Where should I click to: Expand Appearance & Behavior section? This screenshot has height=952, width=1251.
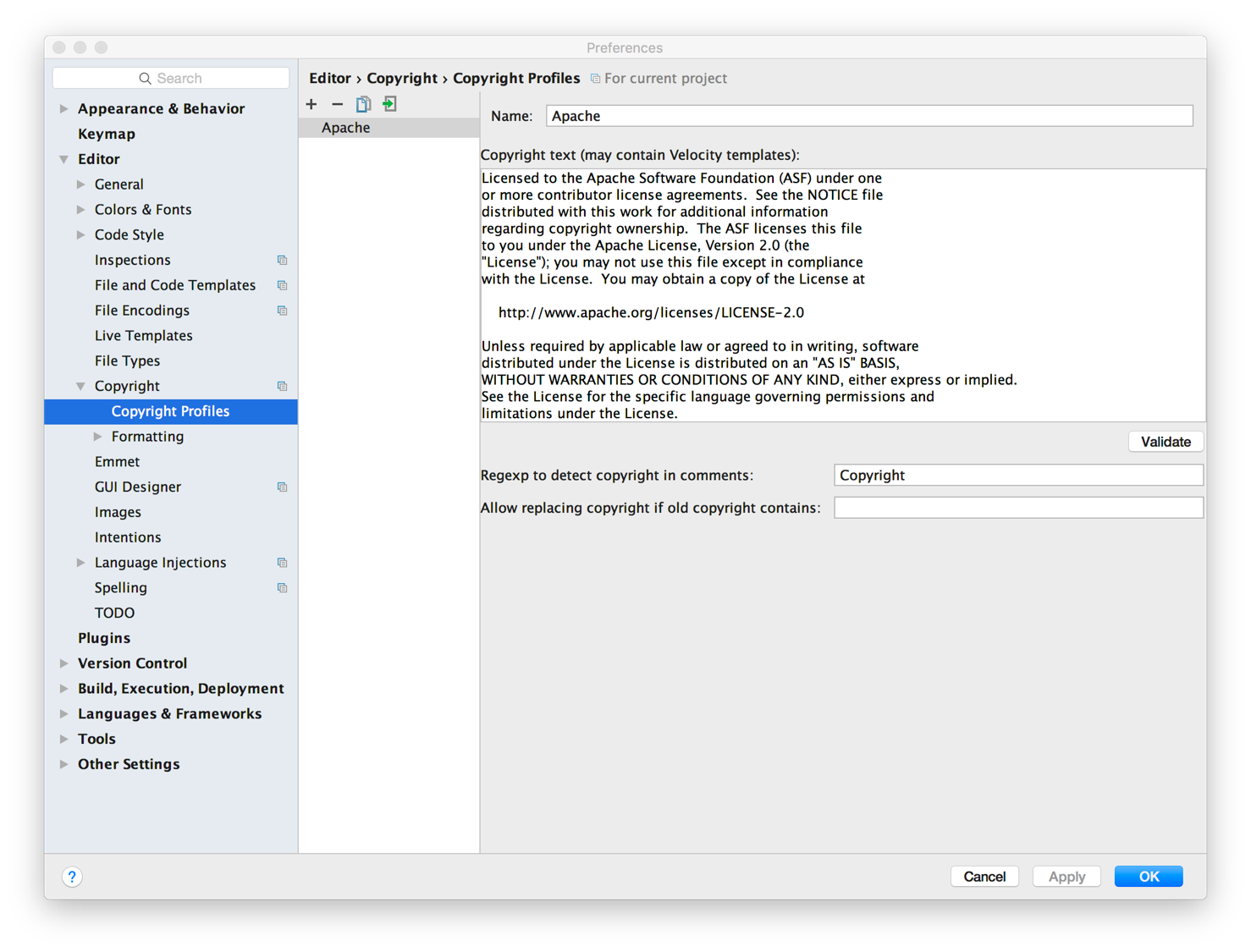[x=64, y=109]
